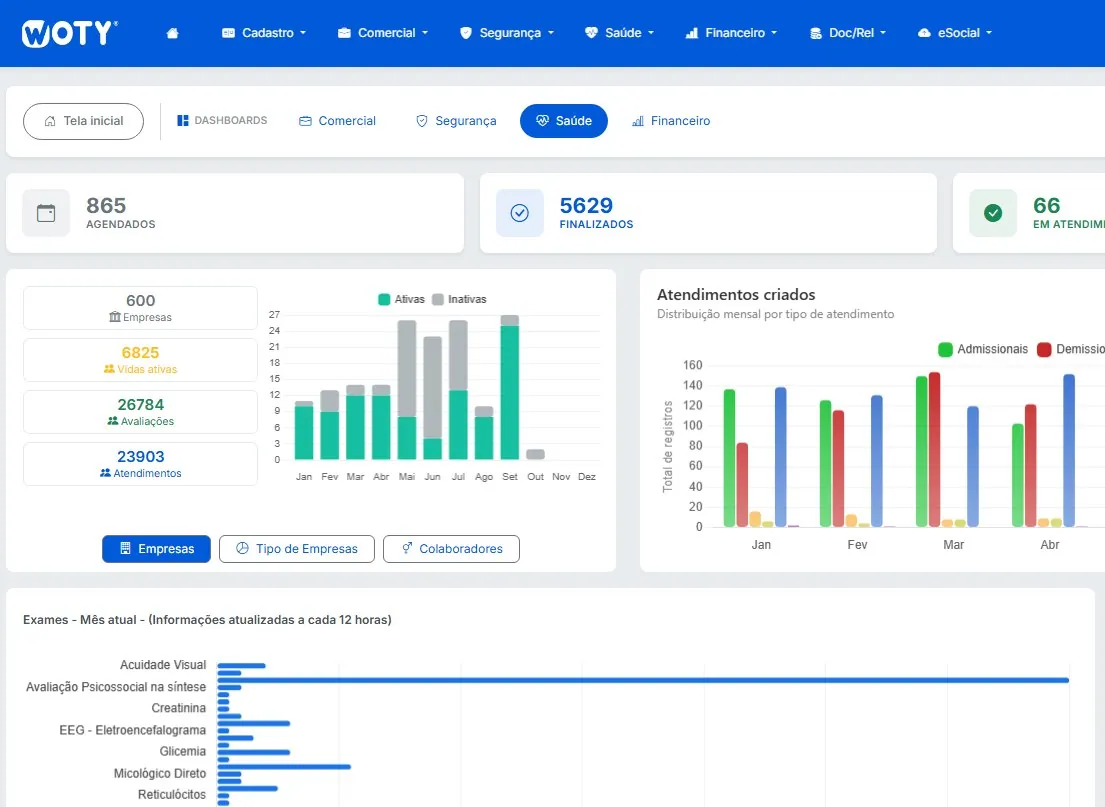Open the 26784 Avaliações card
The height and width of the screenshot is (807, 1105).
pyautogui.click(x=140, y=412)
